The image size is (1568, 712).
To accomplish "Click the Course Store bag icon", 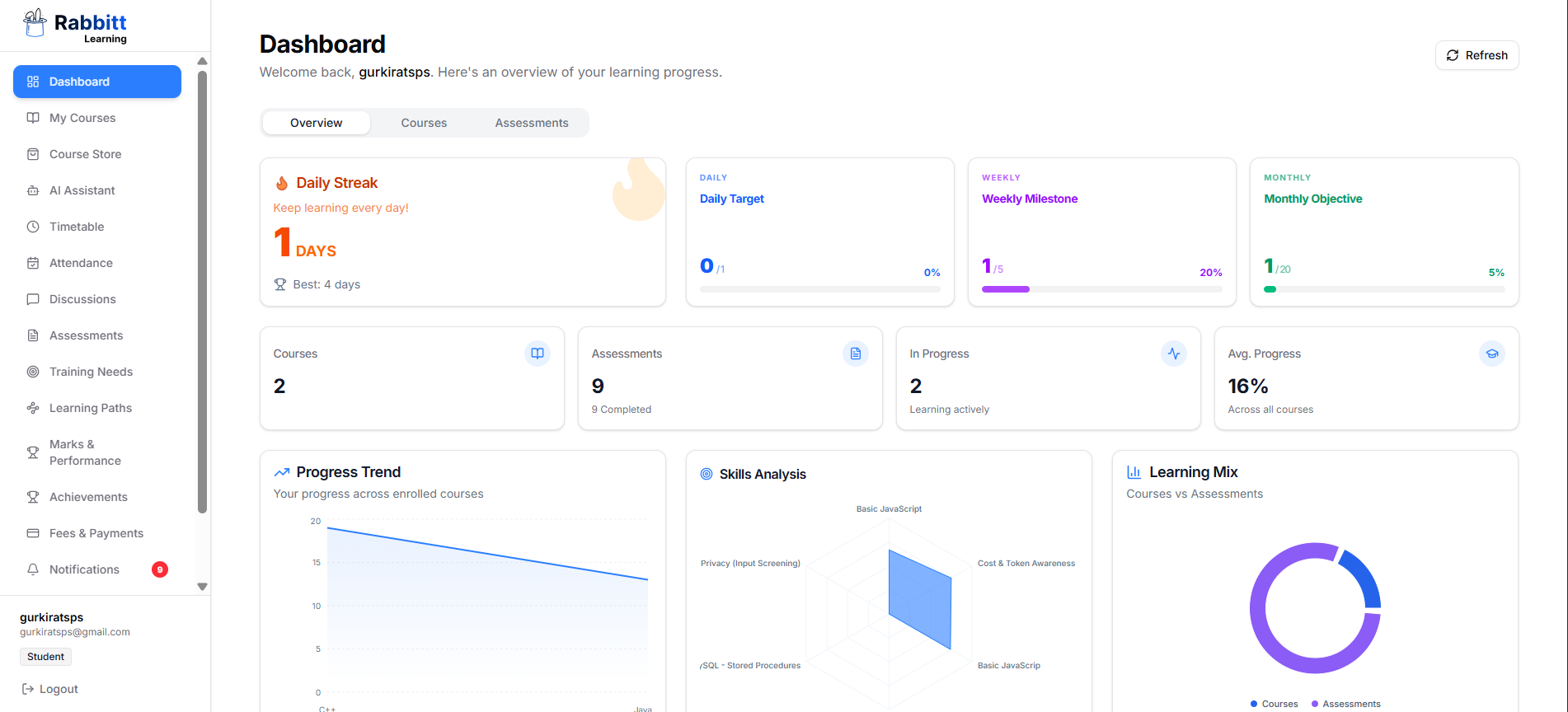I will tap(33, 154).
